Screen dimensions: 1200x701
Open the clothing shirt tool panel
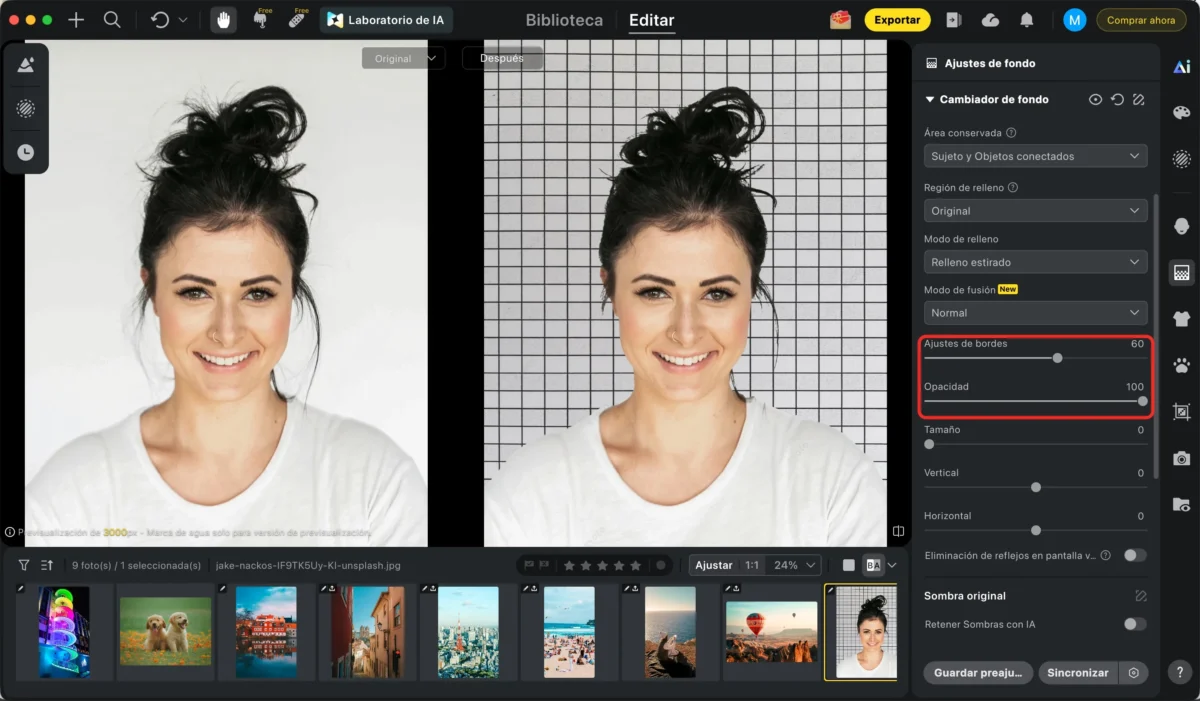point(1181,319)
